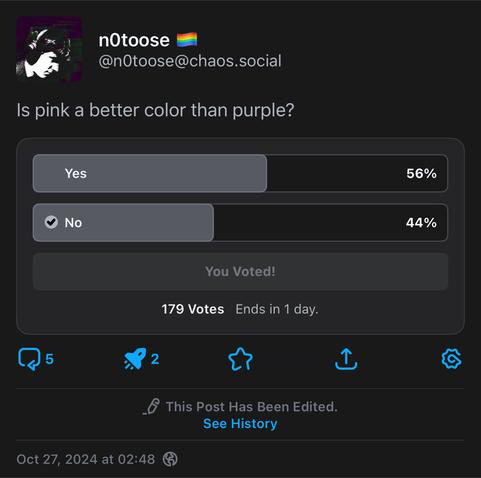Toggle the checkmark on No option
The image size is (481, 478).
pos(51,222)
